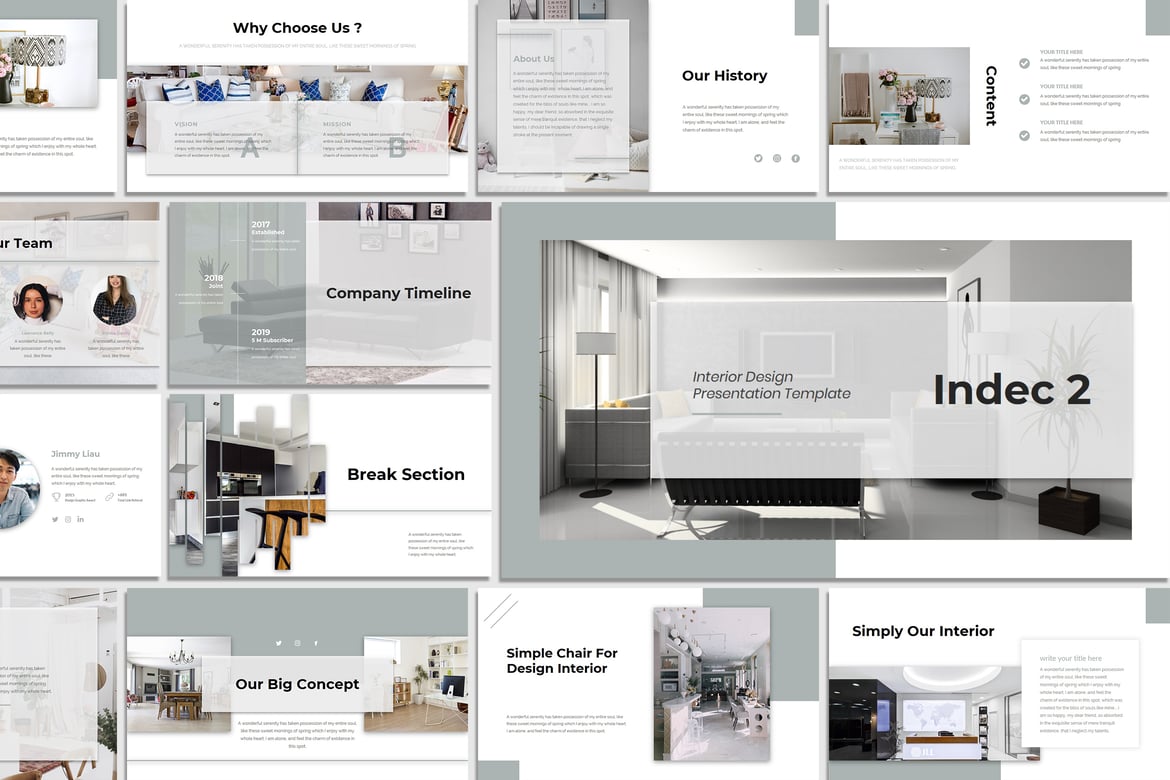Click the dark-haired team member portrait
Screen dimensions: 1170x780
[x=37, y=301]
